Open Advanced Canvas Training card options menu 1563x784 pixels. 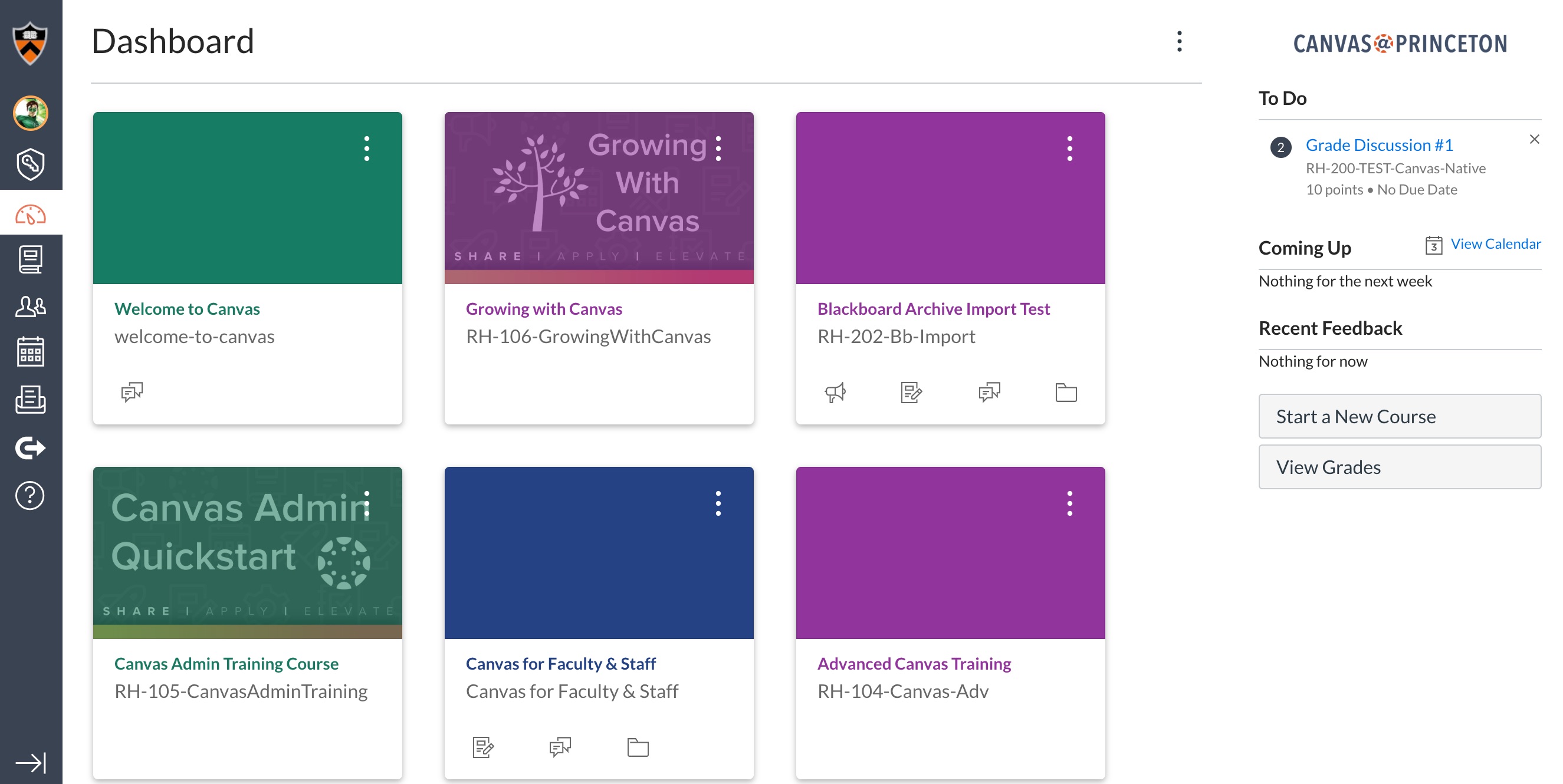(x=1069, y=503)
